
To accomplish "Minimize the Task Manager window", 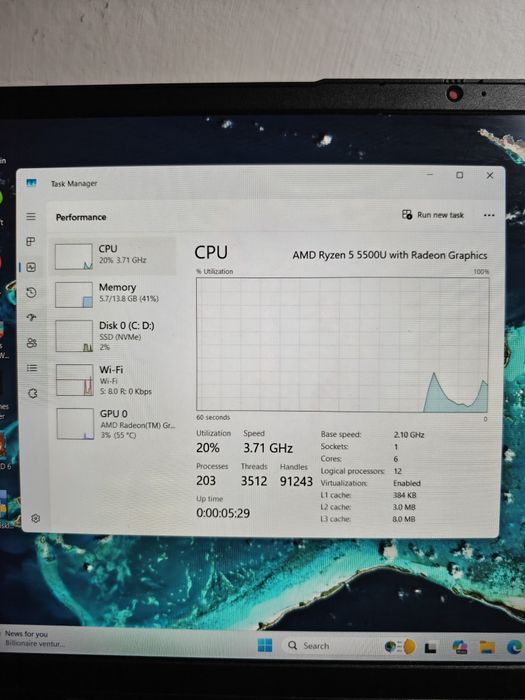I will pos(430,175).
